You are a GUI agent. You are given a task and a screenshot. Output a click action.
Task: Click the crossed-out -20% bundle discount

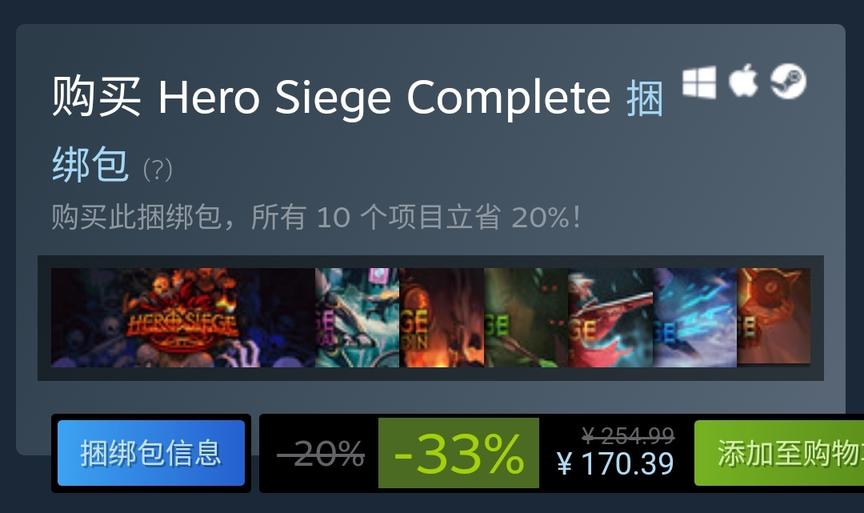pyautogui.click(x=321, y=453)
